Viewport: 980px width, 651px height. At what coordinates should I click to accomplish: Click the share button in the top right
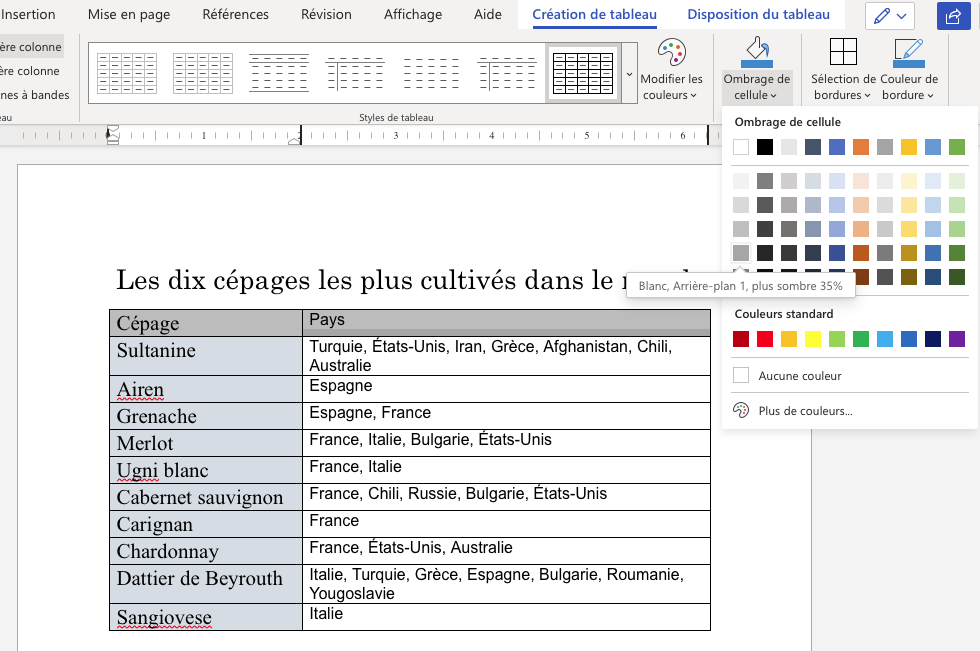(953, 16)
